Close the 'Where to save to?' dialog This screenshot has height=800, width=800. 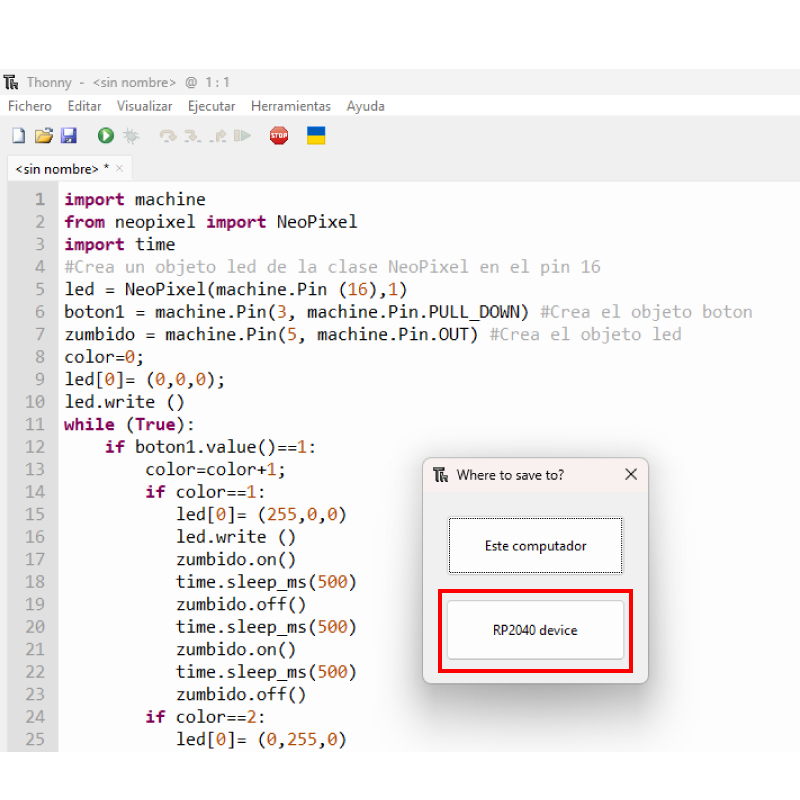631,475
